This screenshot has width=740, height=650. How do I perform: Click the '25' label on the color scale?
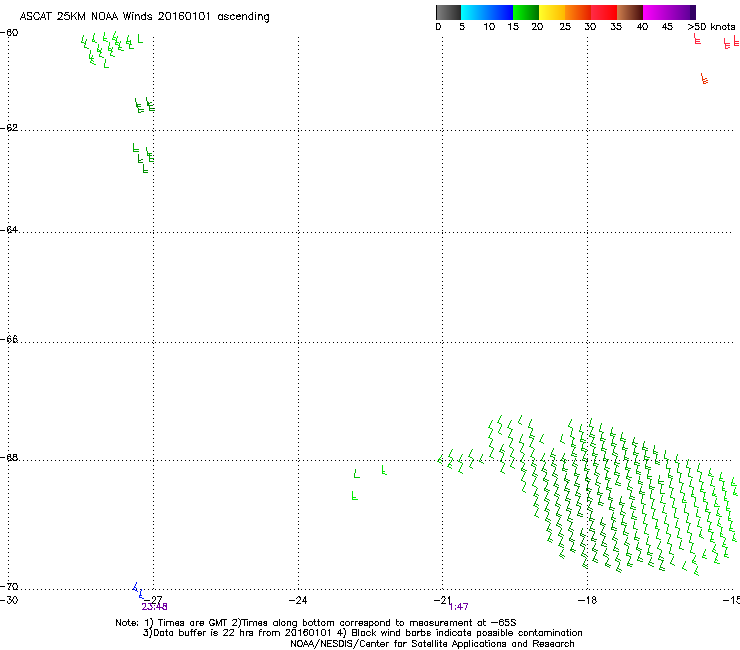tap(565, 27)
